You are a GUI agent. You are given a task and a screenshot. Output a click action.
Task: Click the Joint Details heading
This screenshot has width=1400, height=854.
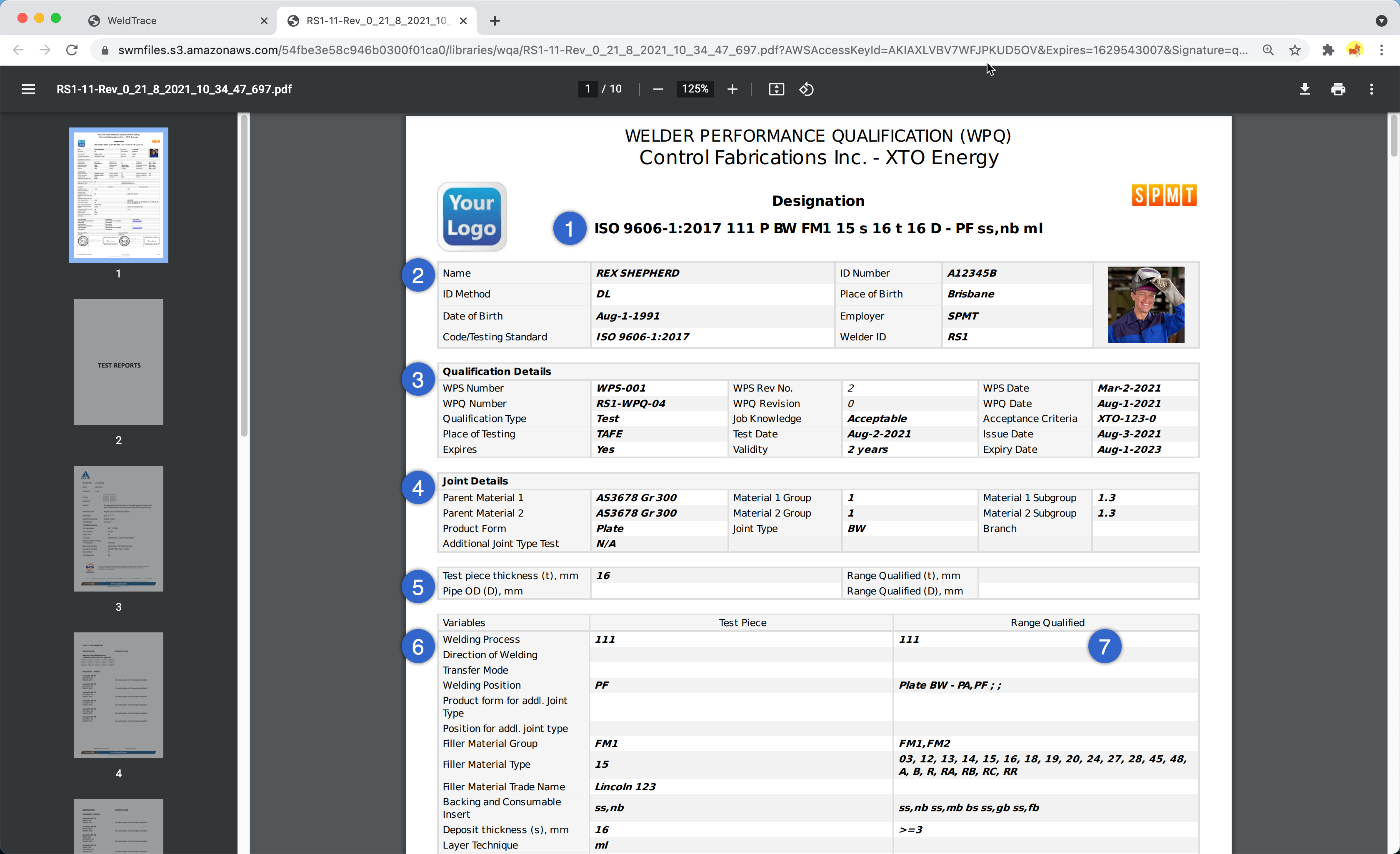coord(475,481)
